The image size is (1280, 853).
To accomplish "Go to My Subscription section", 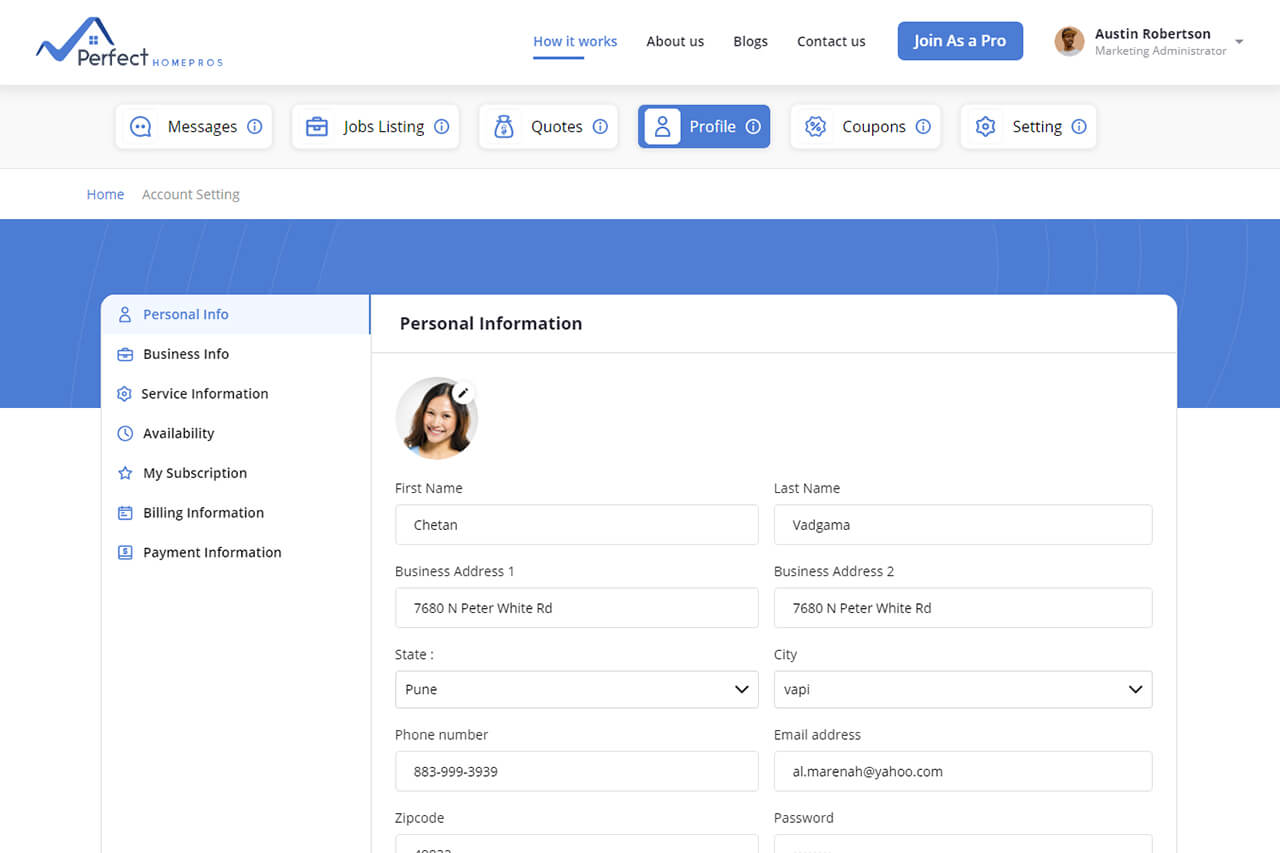I will (x=194, y=473).
